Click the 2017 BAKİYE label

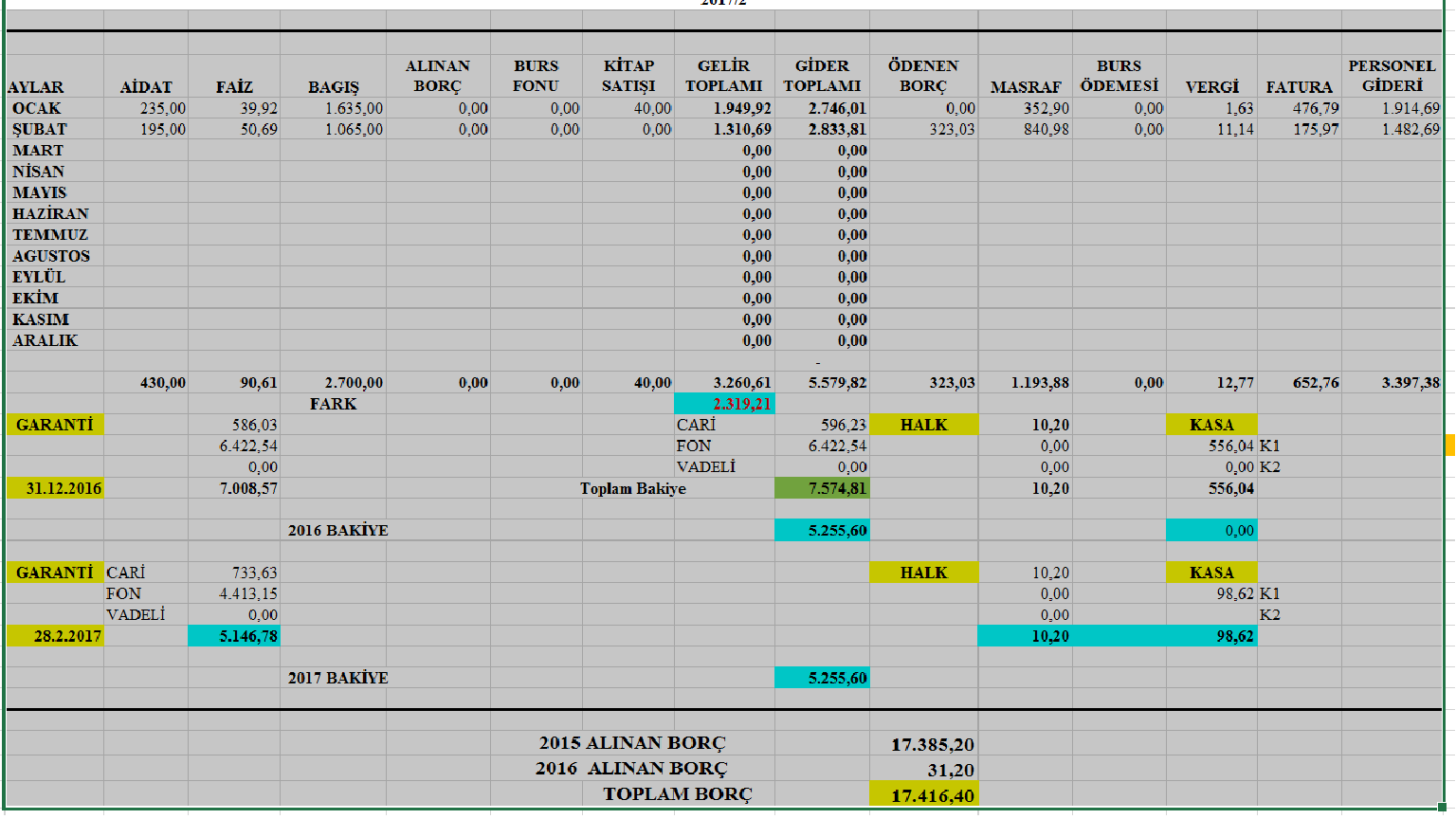[x=338, y=678]
